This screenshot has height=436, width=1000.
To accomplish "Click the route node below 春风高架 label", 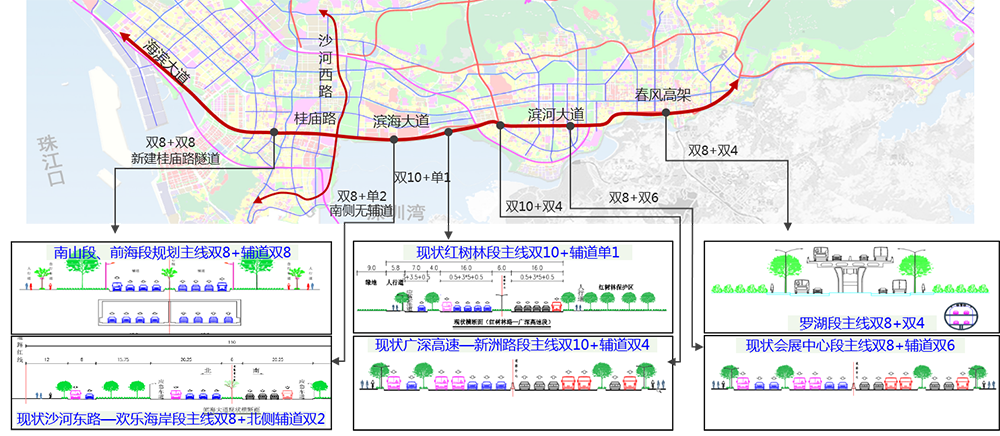I will [x=665, y=112].
